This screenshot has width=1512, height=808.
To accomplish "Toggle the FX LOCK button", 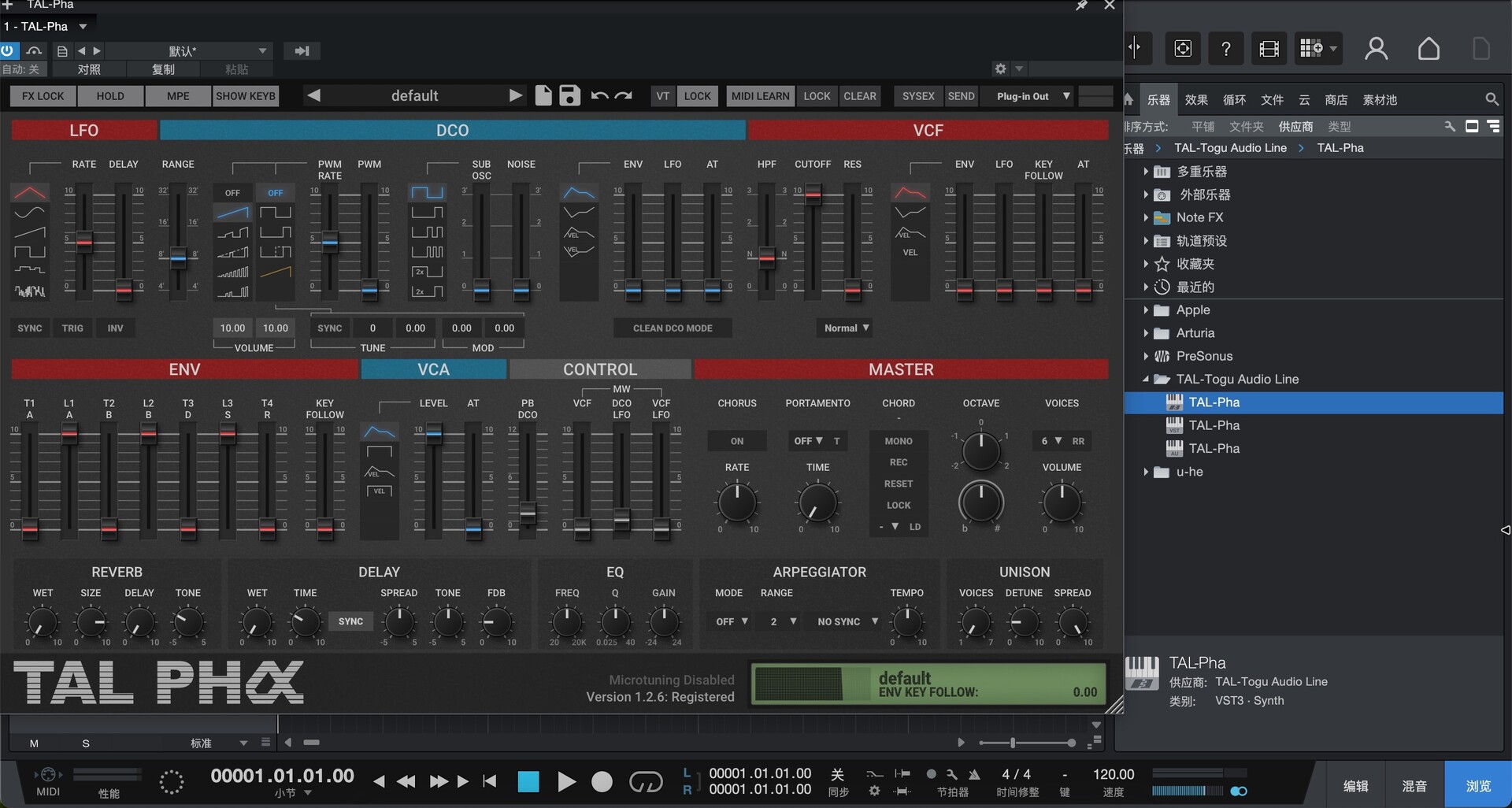I will 43,96.
